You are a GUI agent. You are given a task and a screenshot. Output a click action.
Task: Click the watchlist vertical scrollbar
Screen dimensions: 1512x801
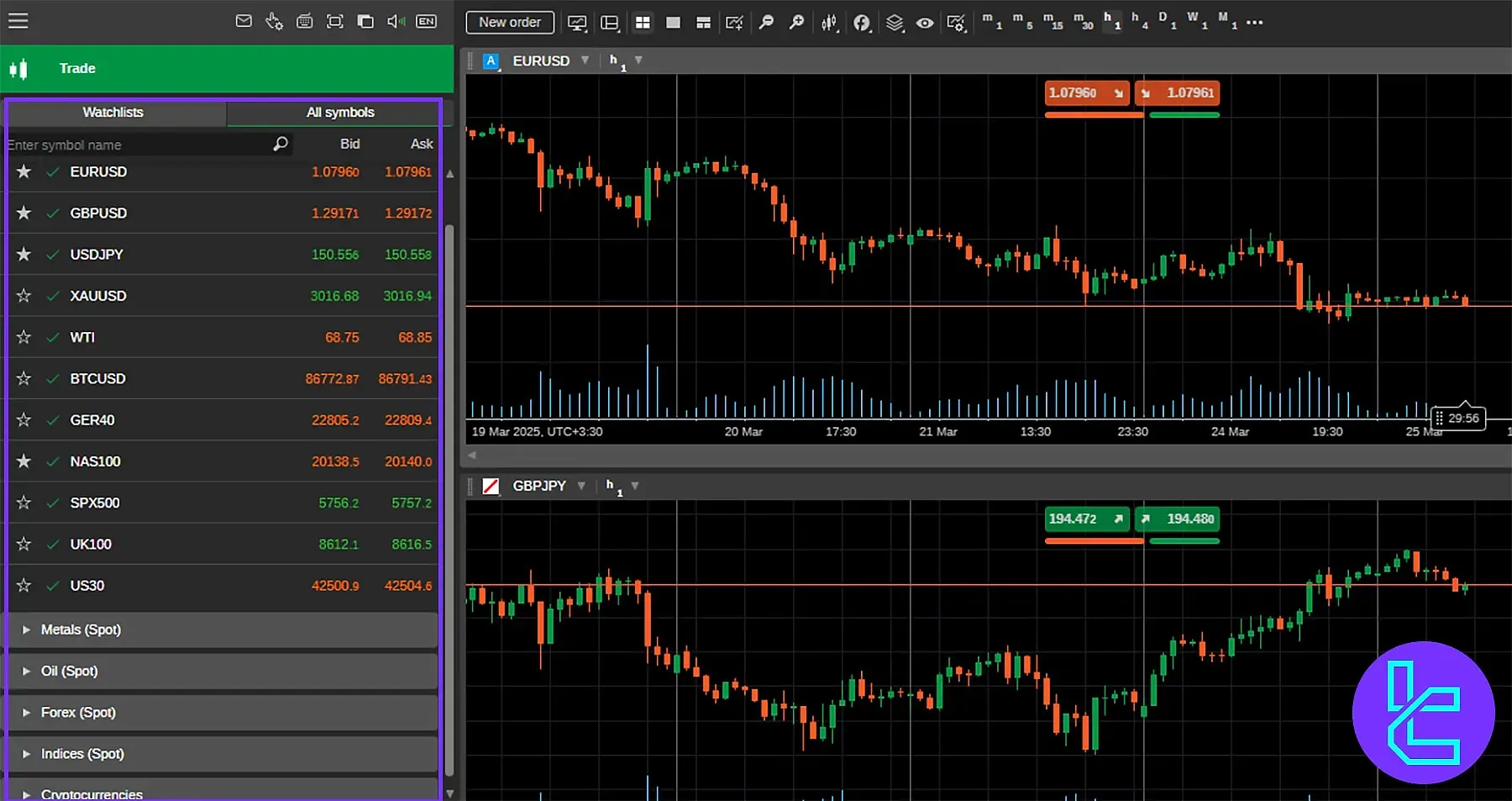click(449, 500)
